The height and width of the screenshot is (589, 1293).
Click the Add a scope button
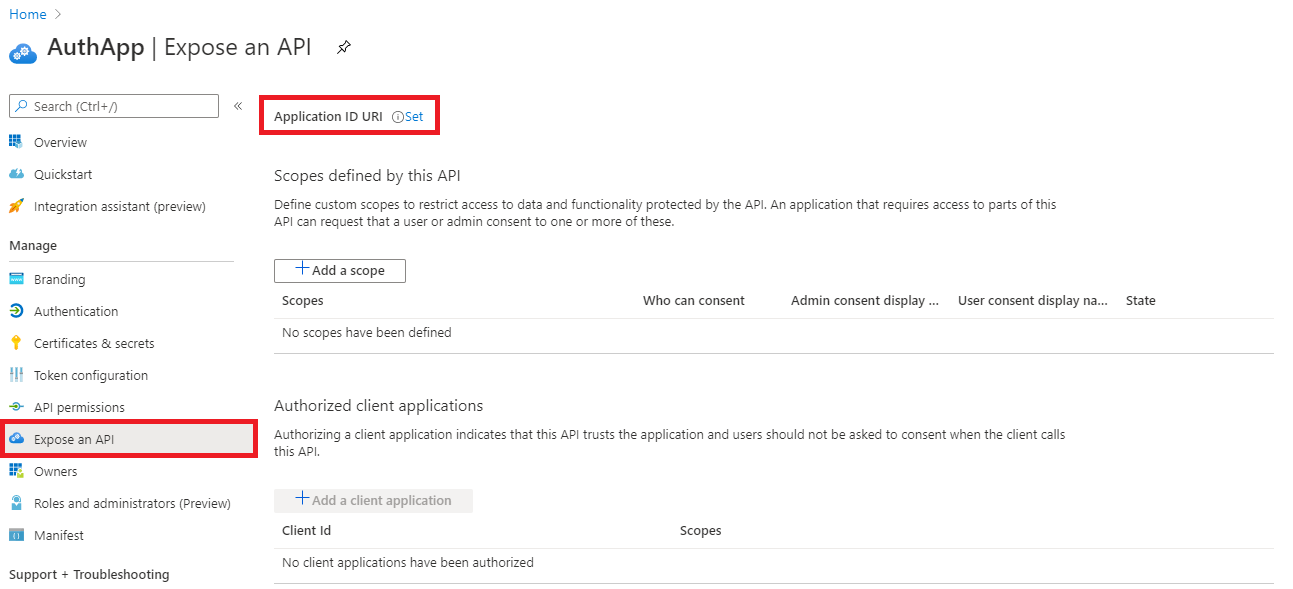(339, 270)
